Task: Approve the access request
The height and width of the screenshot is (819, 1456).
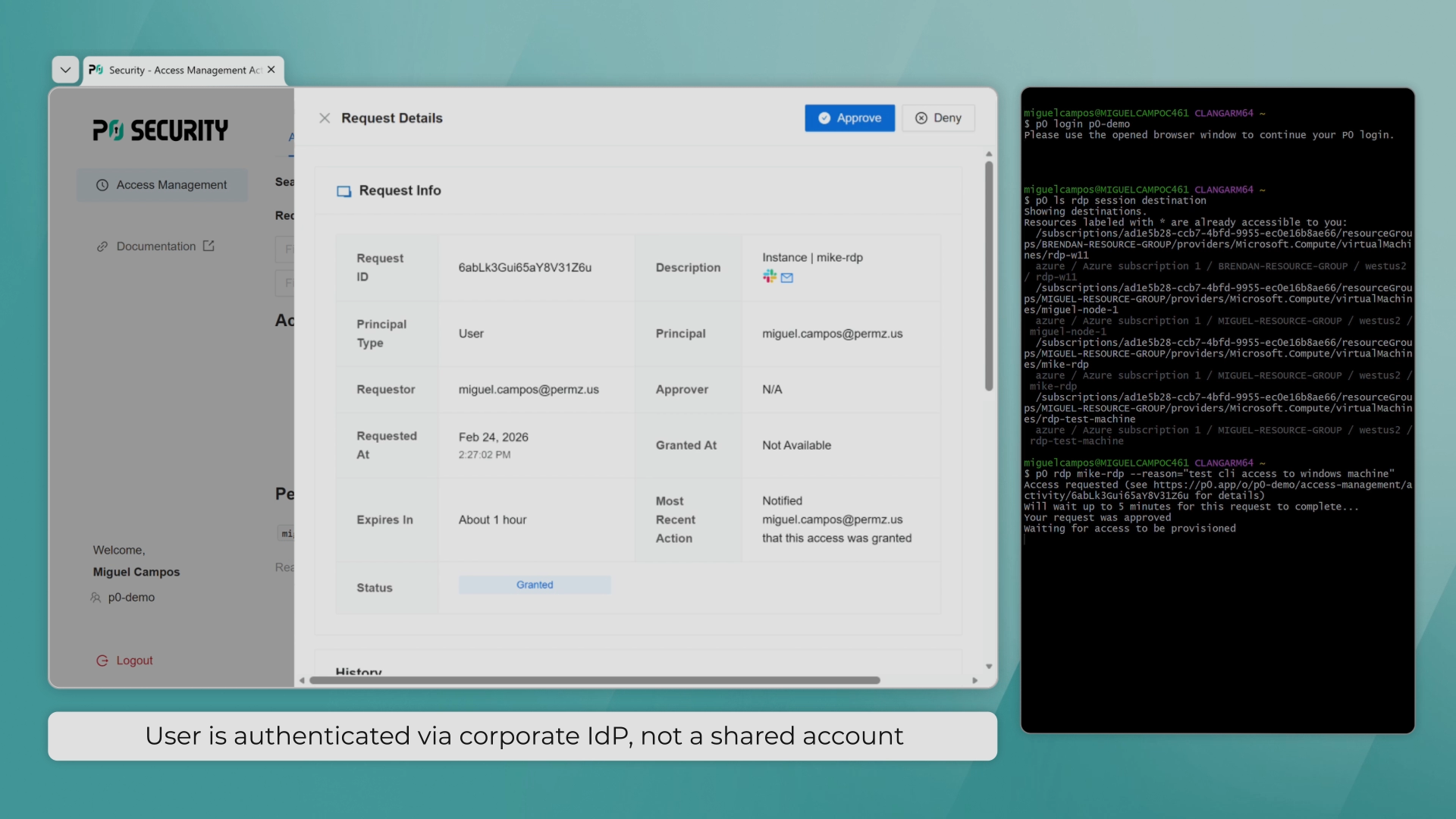Action: coord(849,118)
